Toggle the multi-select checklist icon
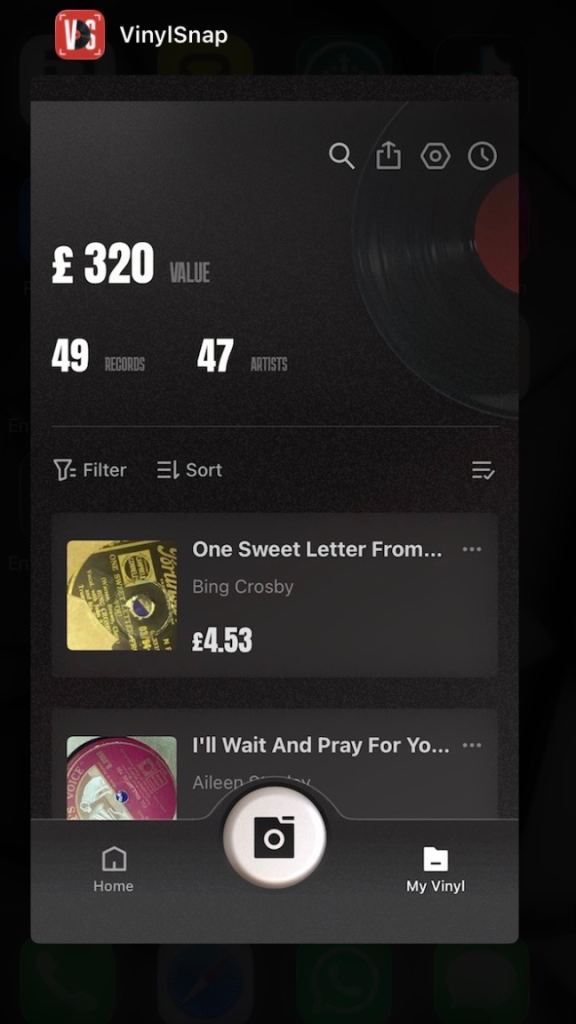576x1024 pixels. pyautogui.click(x=483, y=470)
